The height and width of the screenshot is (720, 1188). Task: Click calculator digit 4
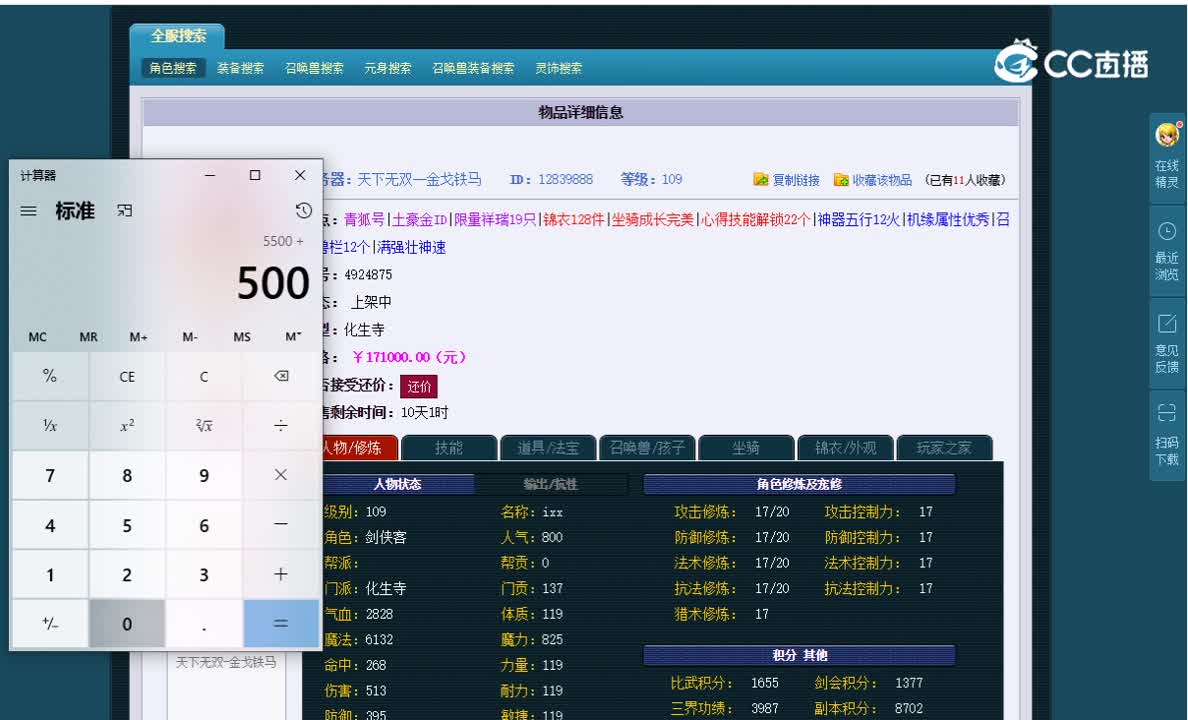pyautogui.click(x=50, y=524)
